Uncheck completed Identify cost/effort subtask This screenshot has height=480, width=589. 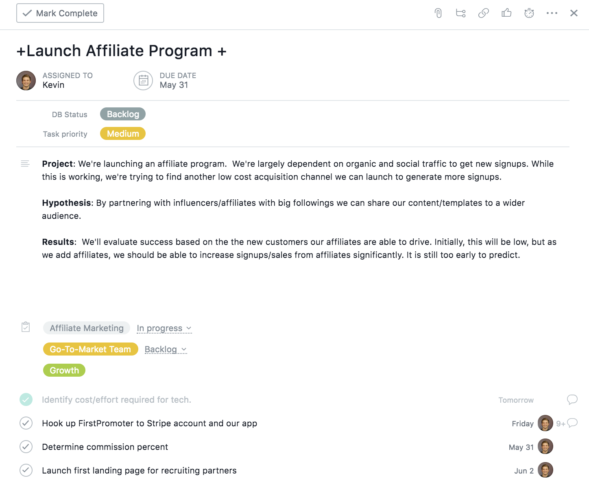[26, 399]
